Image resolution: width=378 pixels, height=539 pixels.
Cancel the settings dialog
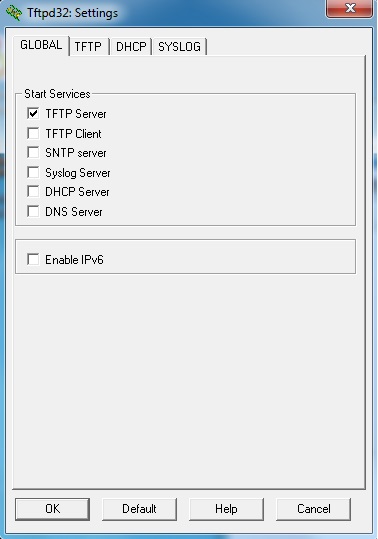coord(313,509)
